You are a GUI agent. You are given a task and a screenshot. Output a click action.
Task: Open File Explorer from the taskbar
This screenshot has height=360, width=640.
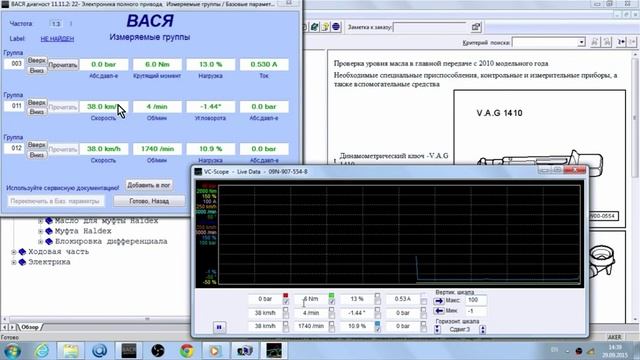pyautogui.click(x=71, y=351)
